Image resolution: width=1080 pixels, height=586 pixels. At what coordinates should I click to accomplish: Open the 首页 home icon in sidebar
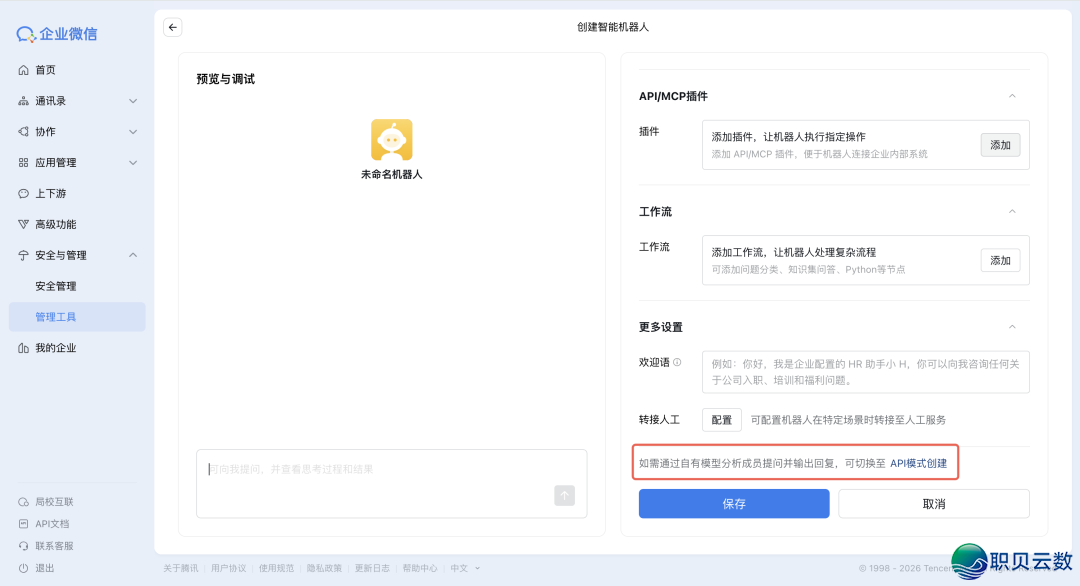click(22, 69)
